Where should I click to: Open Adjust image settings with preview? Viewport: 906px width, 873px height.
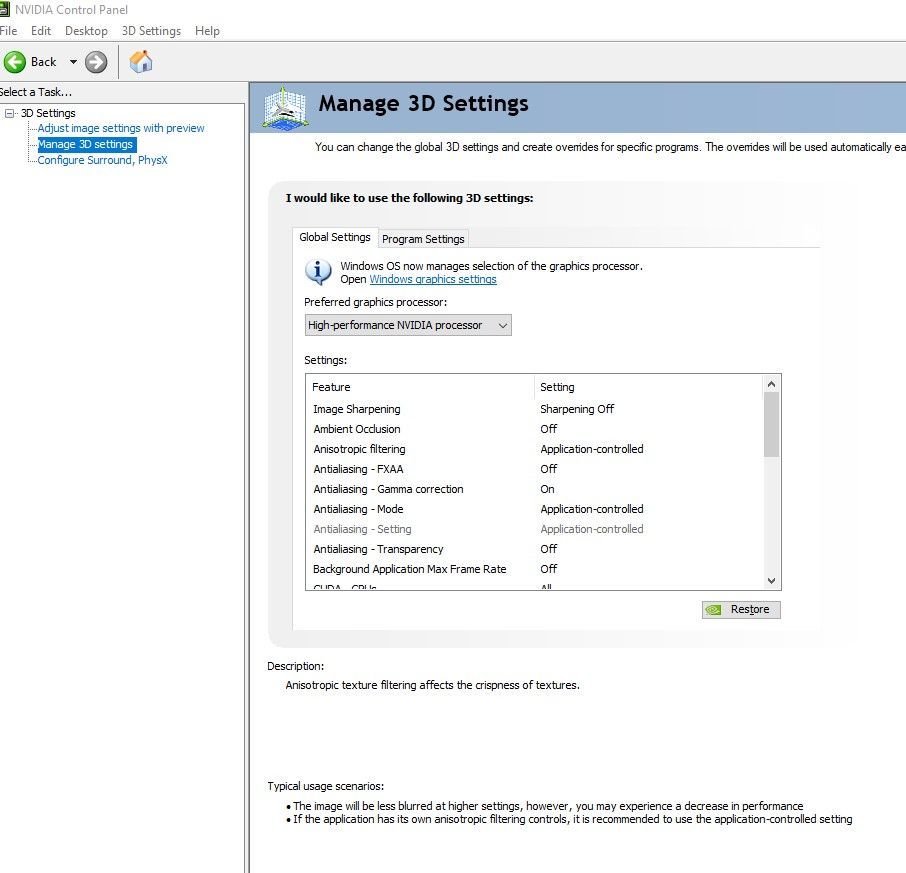tap(121, 128)
